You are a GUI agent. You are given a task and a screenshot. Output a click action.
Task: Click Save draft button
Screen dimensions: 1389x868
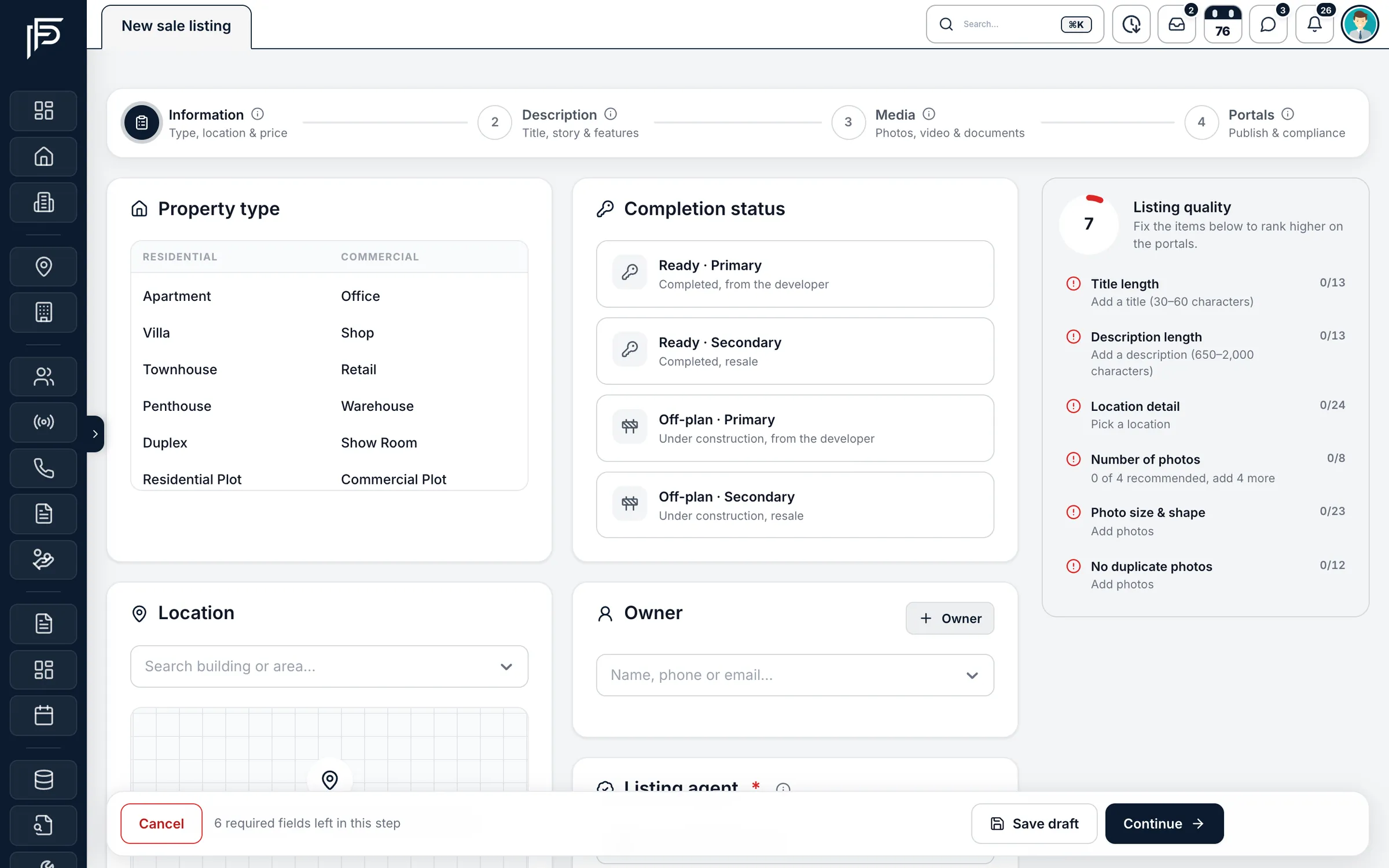point(1034,823)
